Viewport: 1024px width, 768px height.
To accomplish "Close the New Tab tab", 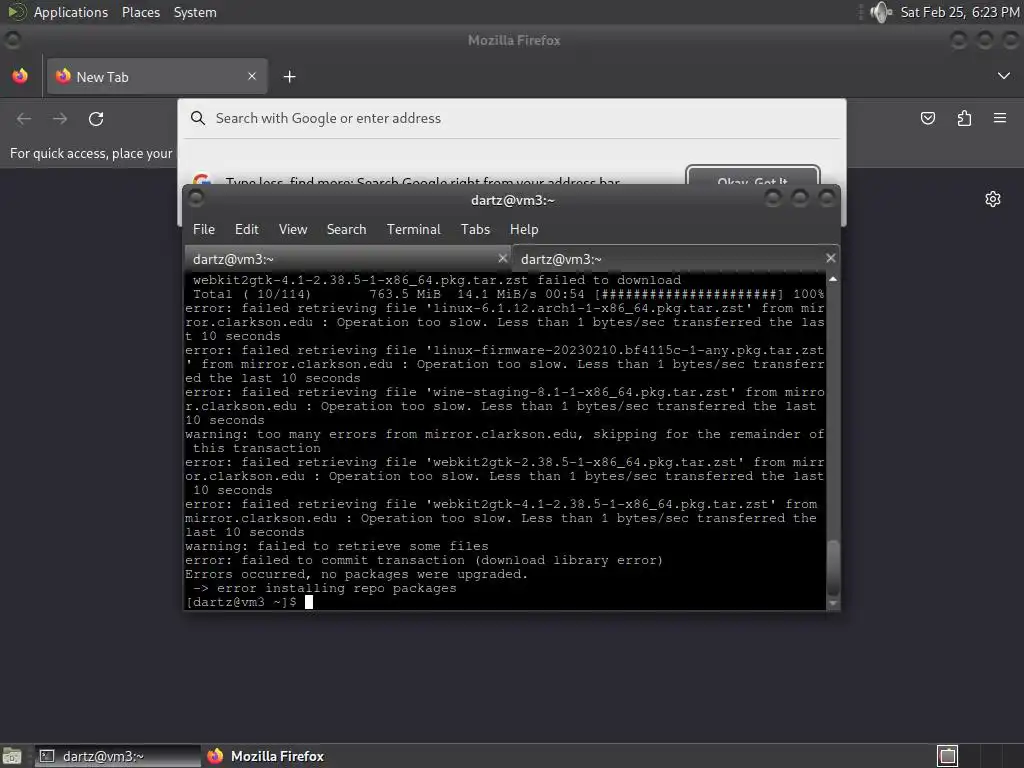I will [252, 76].
